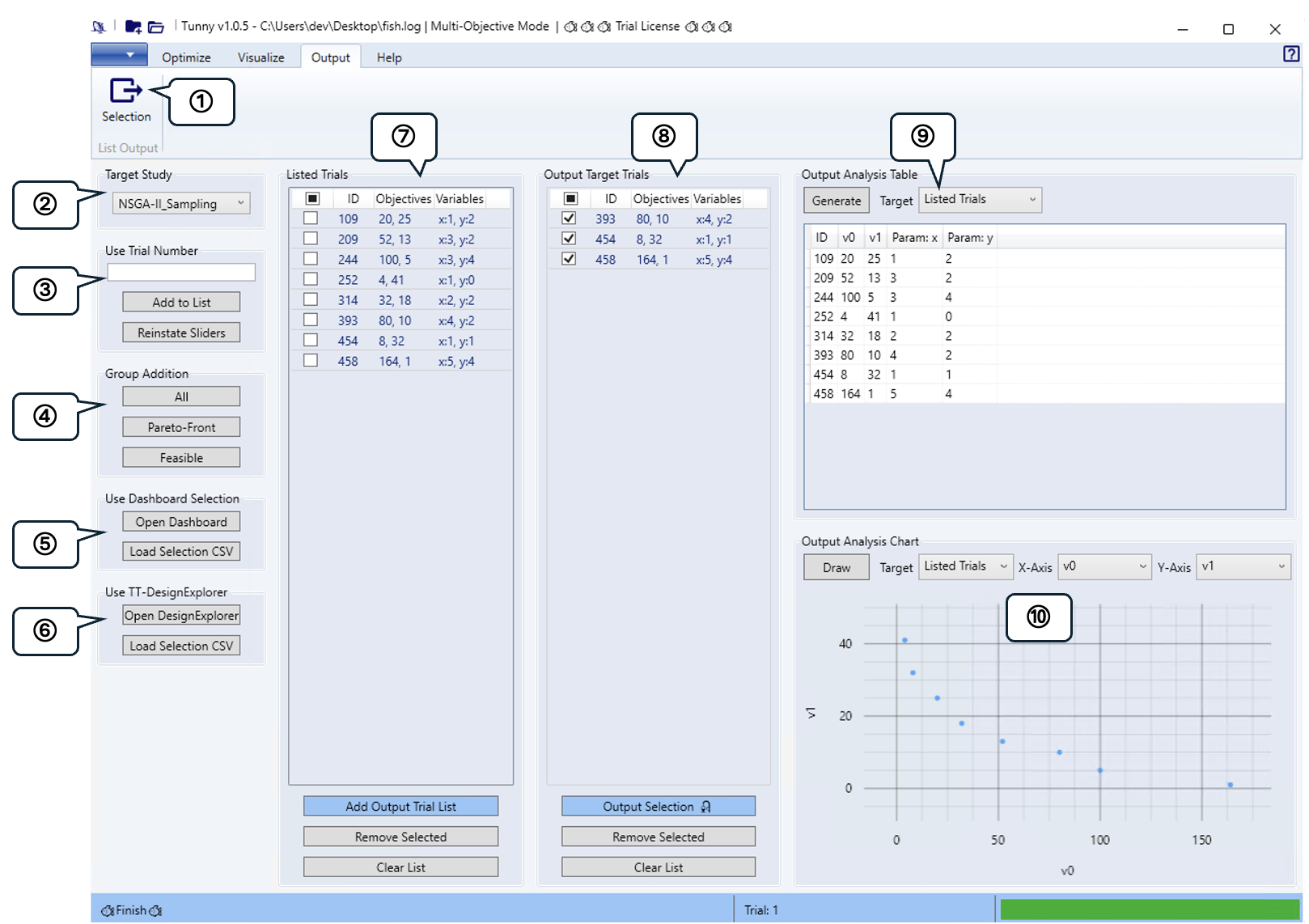Screen dimensions: 1309x924
Task: Add Pareto-Front trials to list
Action: (x=181, y=427)
